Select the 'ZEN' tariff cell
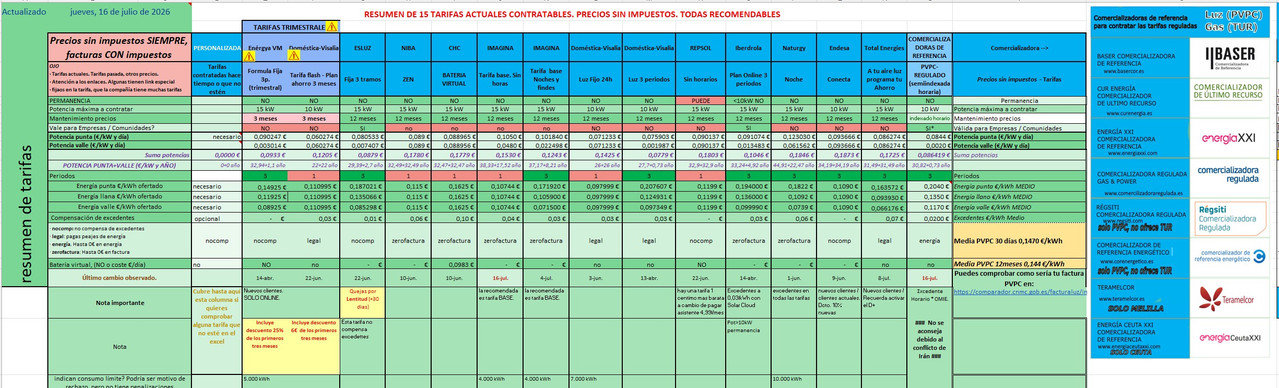 408,79
